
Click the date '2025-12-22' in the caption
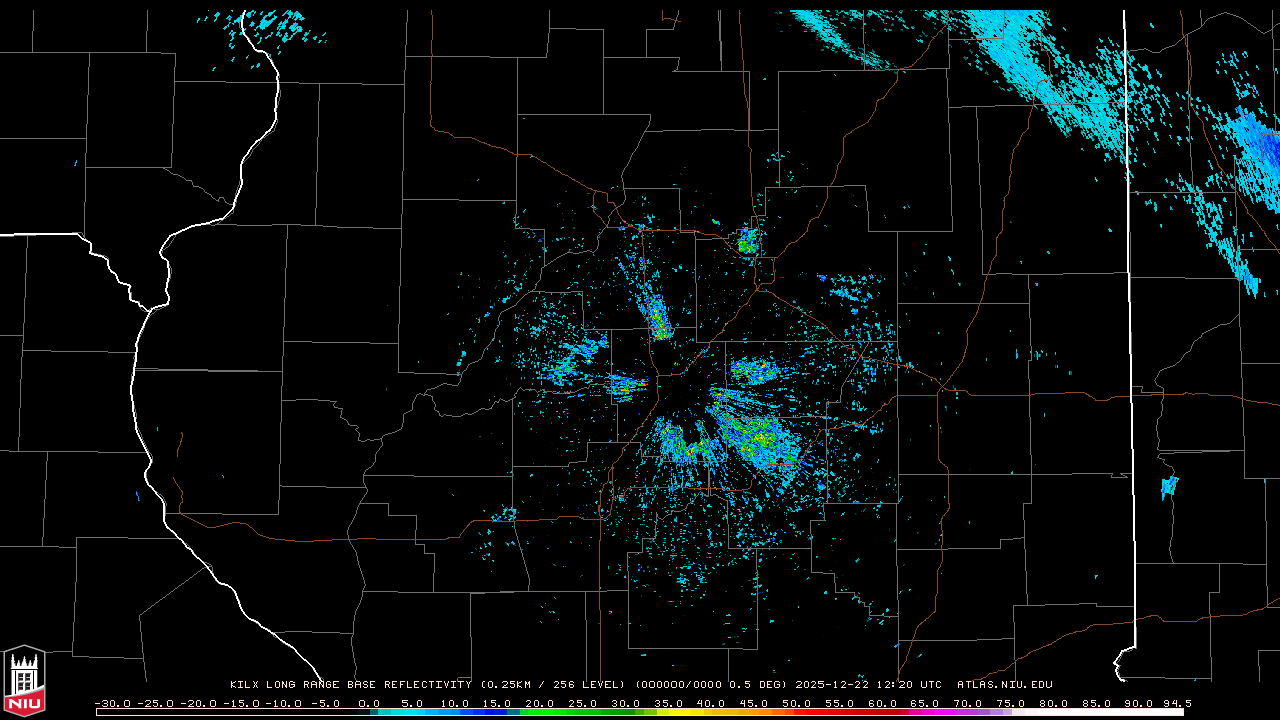pos(833,685)
